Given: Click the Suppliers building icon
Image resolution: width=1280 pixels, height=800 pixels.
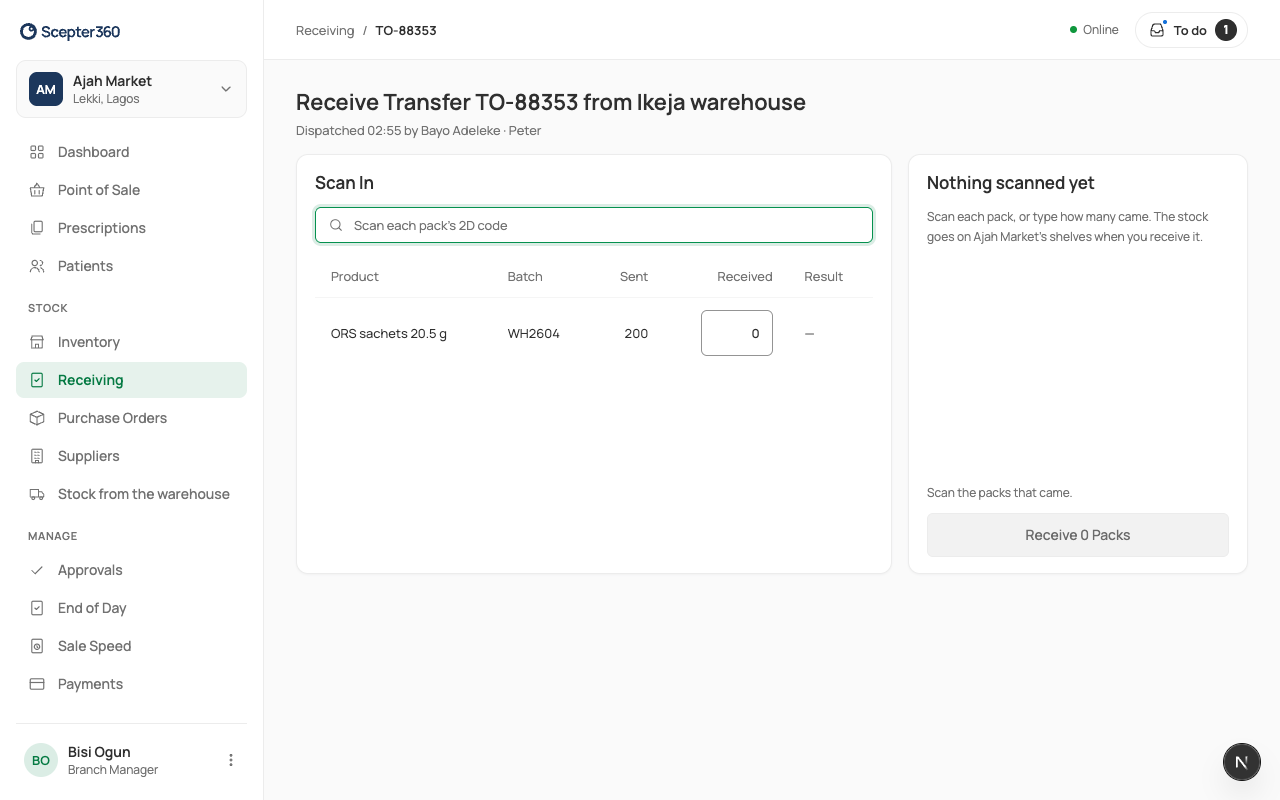Looking at the screenshot, I should pyautogui.click(x=37, y=456).
